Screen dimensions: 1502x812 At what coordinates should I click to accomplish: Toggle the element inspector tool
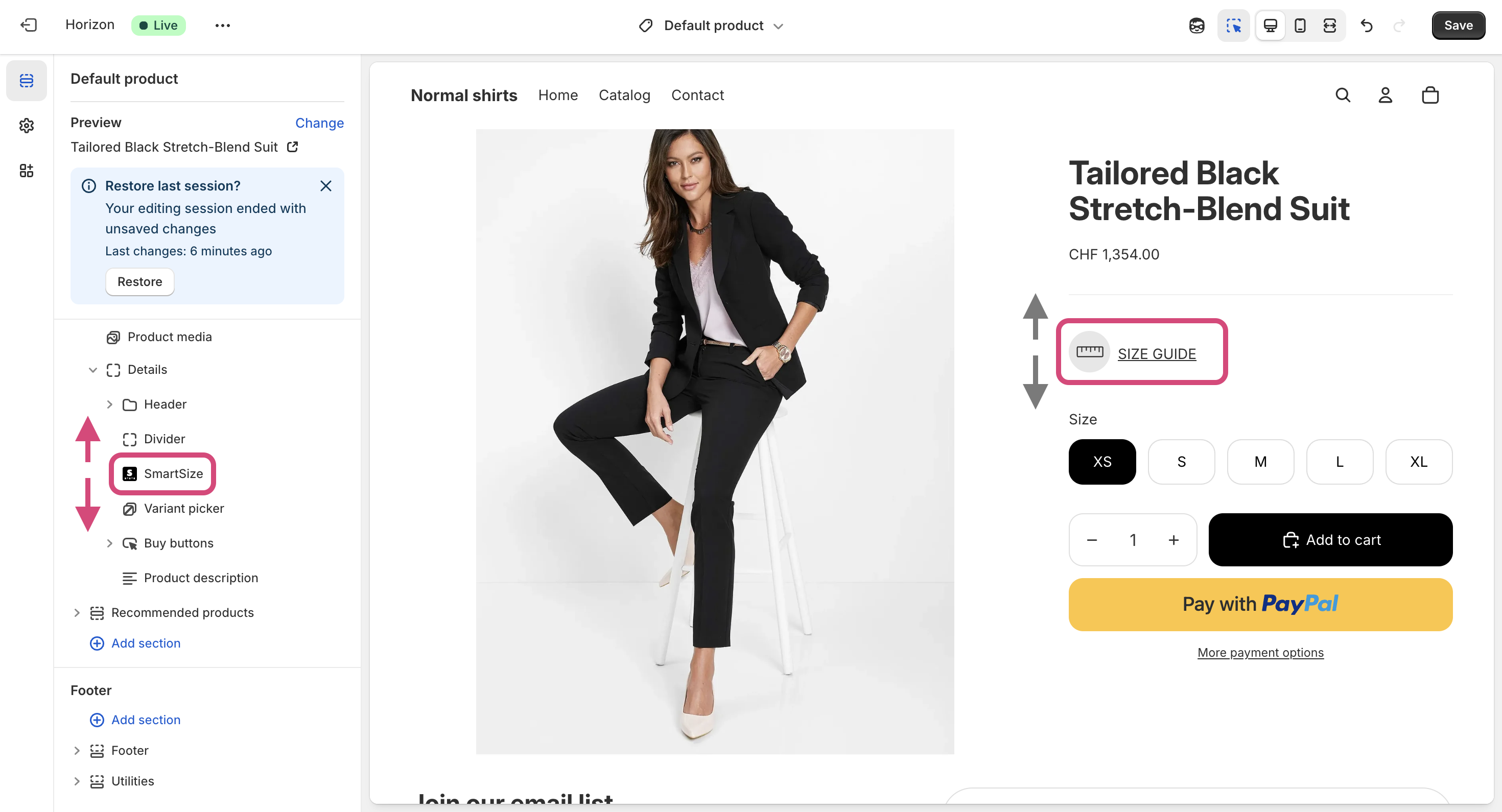1233,25
